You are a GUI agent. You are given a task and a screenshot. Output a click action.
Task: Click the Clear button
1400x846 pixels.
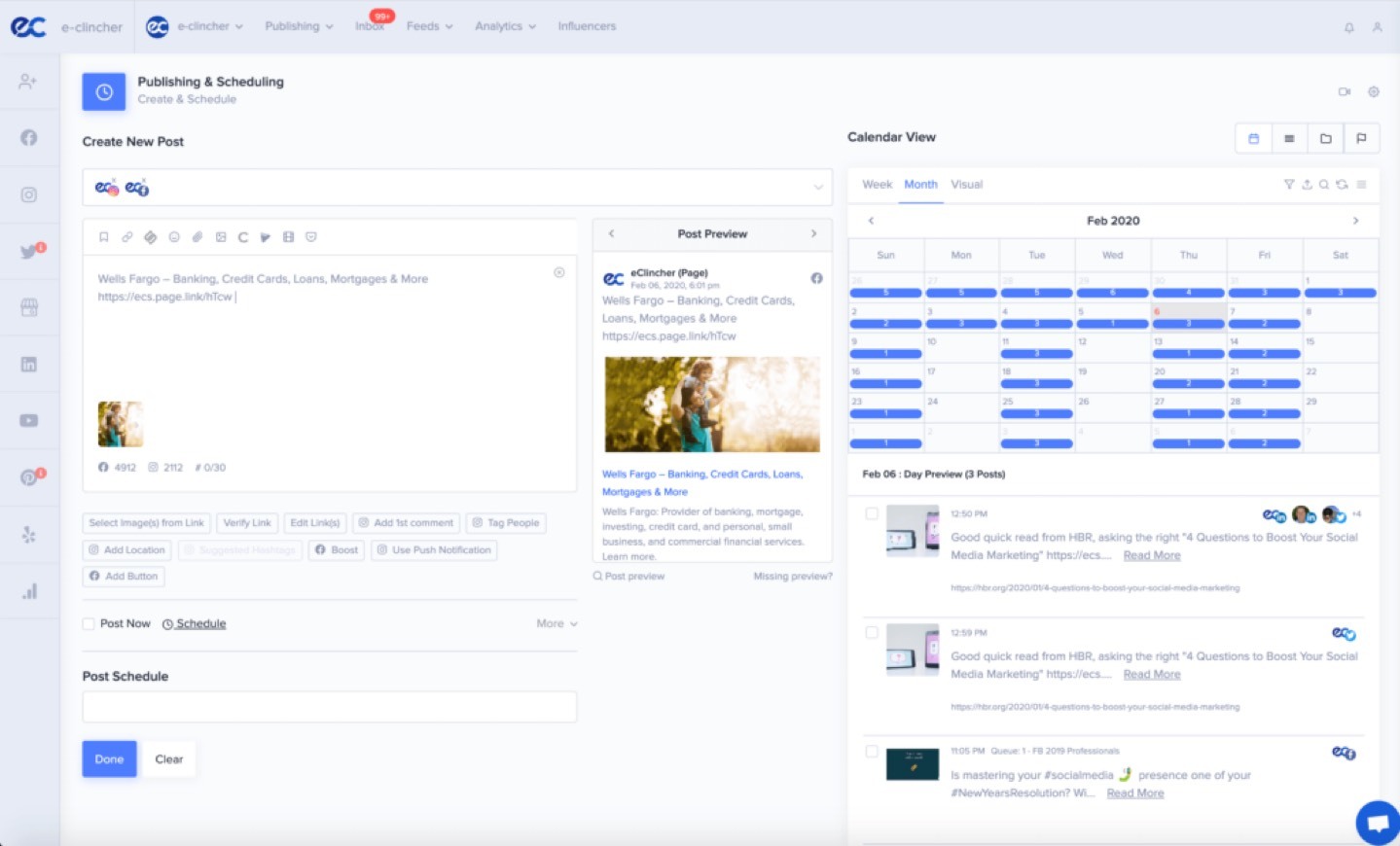click(x=169, y=759)
